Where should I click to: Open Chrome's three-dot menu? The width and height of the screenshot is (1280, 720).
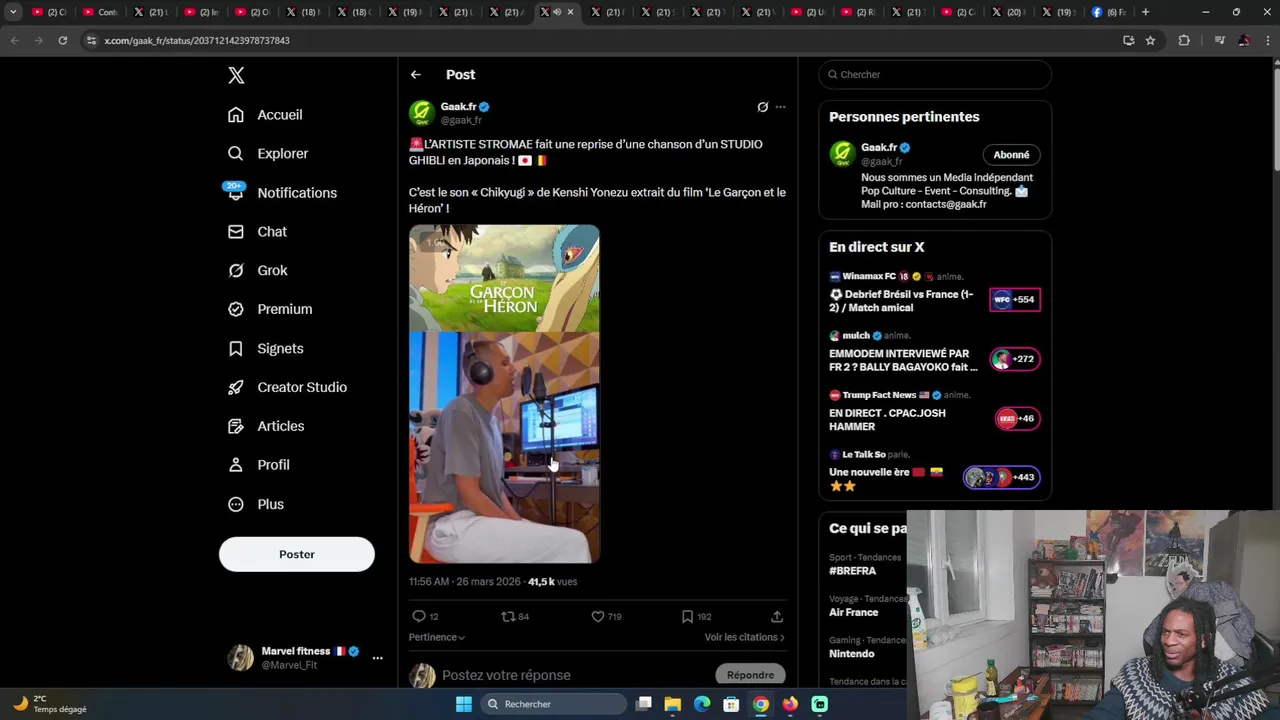coord(1267,41)
